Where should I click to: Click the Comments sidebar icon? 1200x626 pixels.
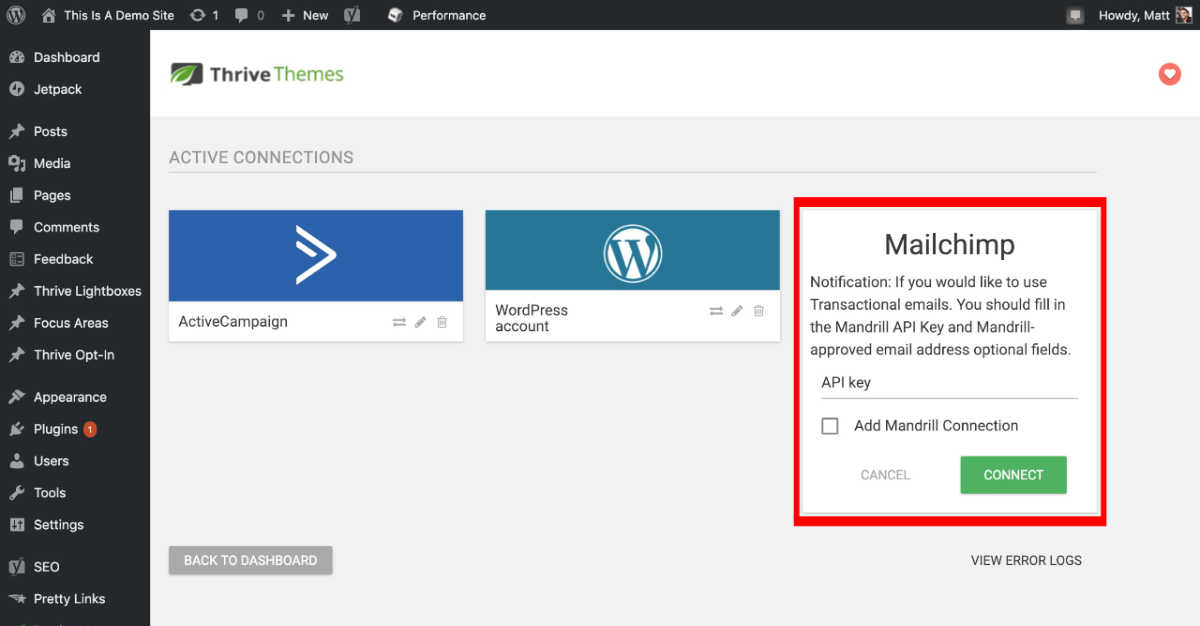tap(16, 227)
